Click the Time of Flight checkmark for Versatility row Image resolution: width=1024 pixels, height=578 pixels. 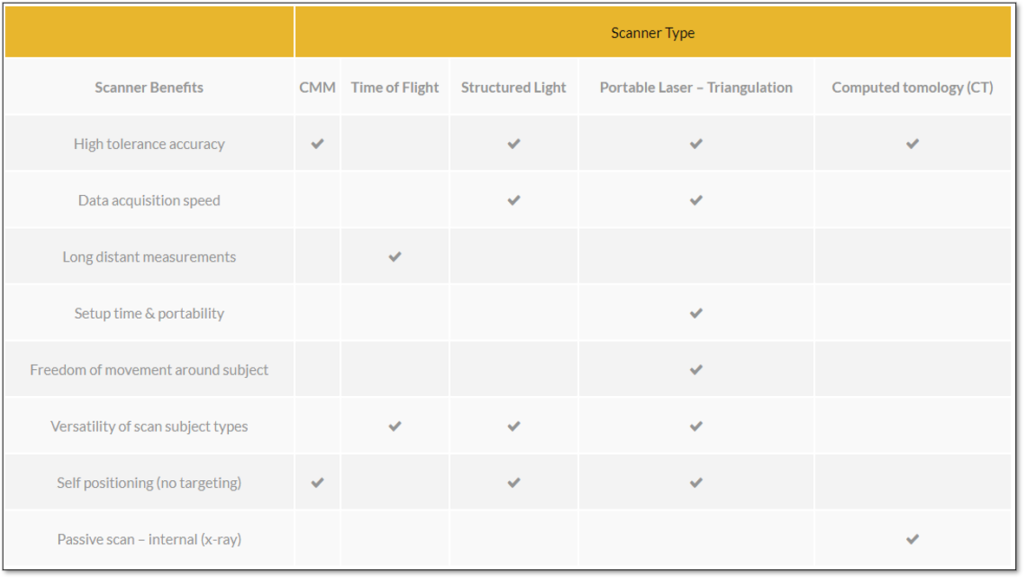pos(395,426)
